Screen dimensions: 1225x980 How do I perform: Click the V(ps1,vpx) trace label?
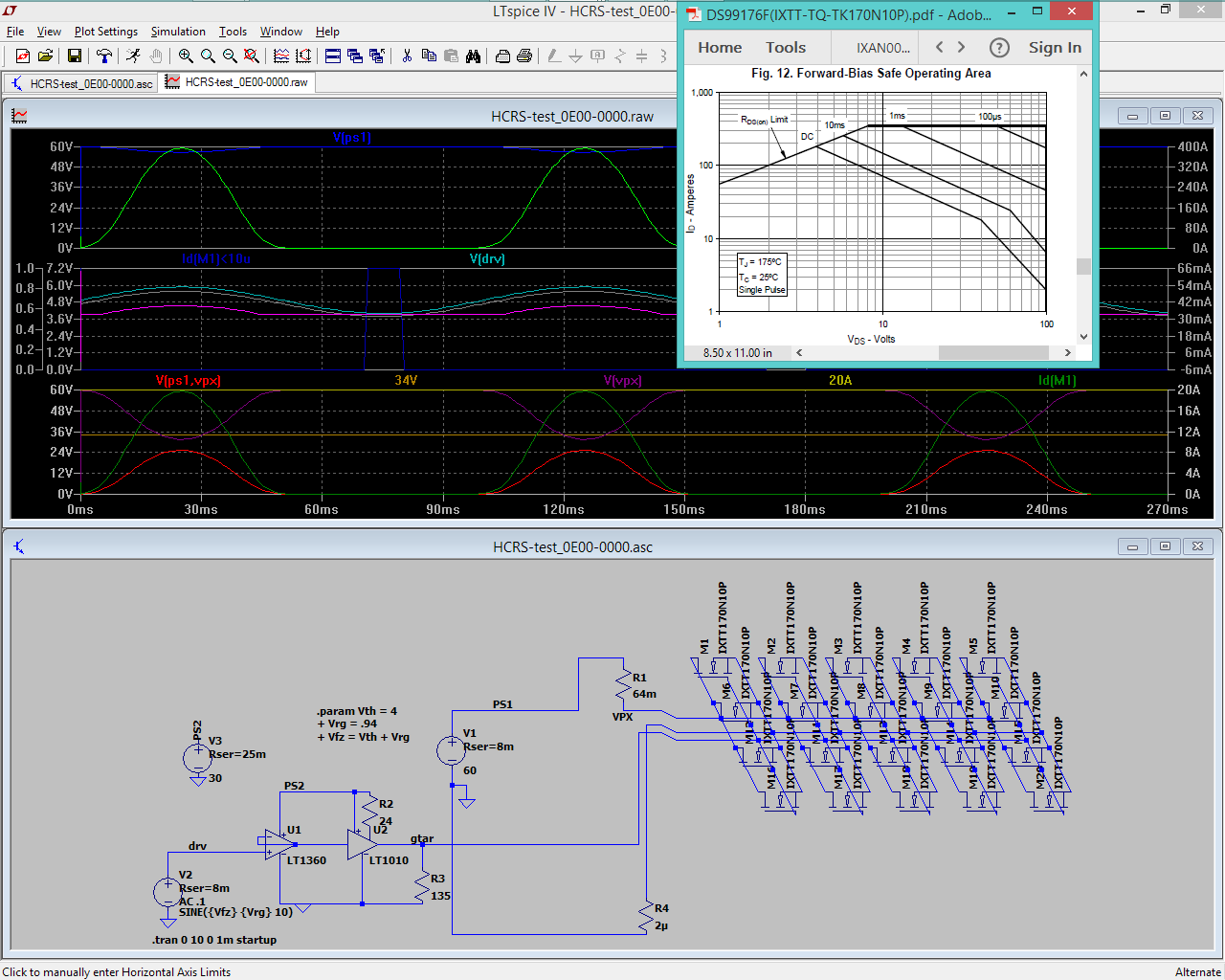tap(189, 381)
